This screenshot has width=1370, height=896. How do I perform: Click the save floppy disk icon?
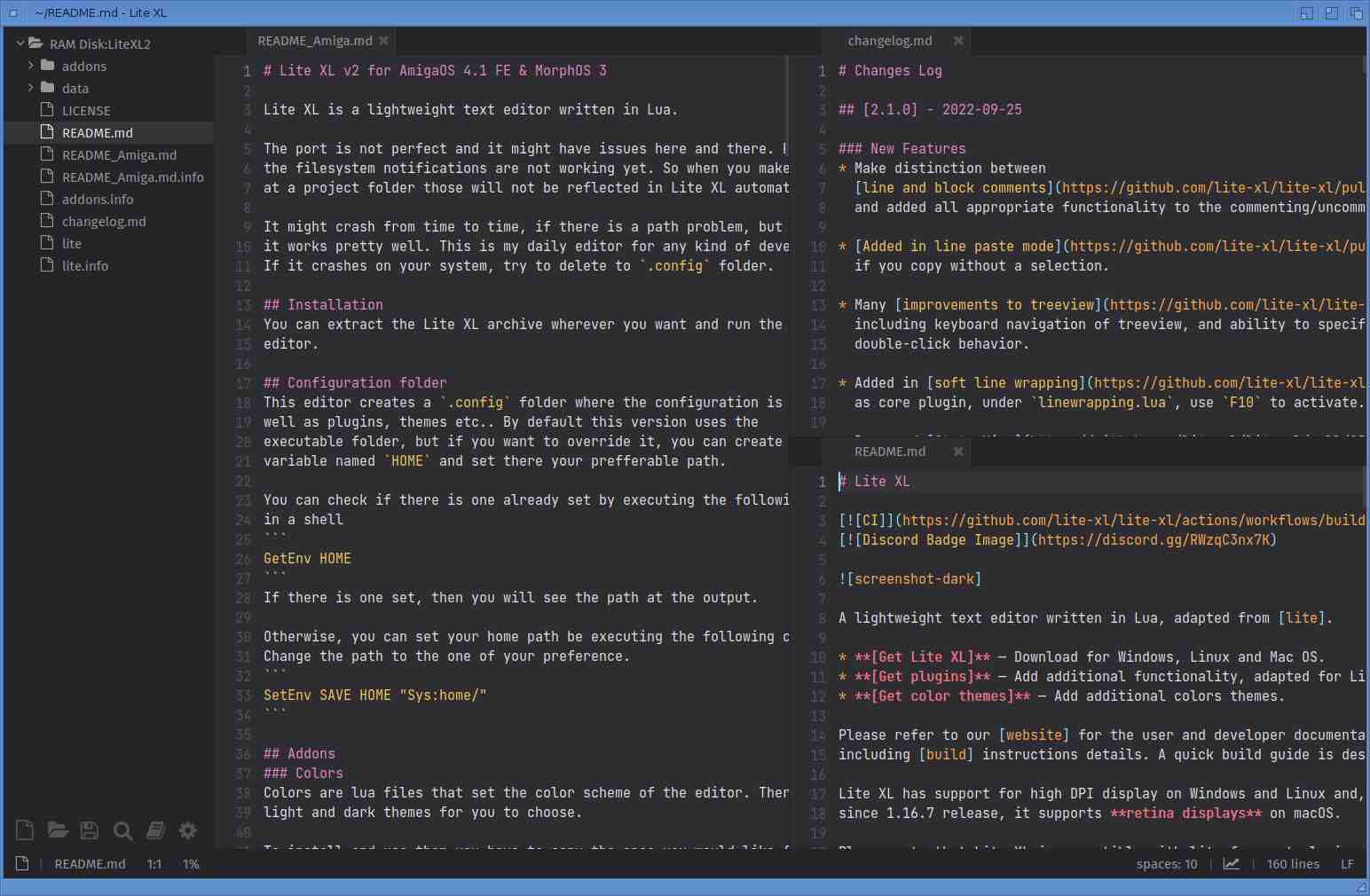coord(90,830)
